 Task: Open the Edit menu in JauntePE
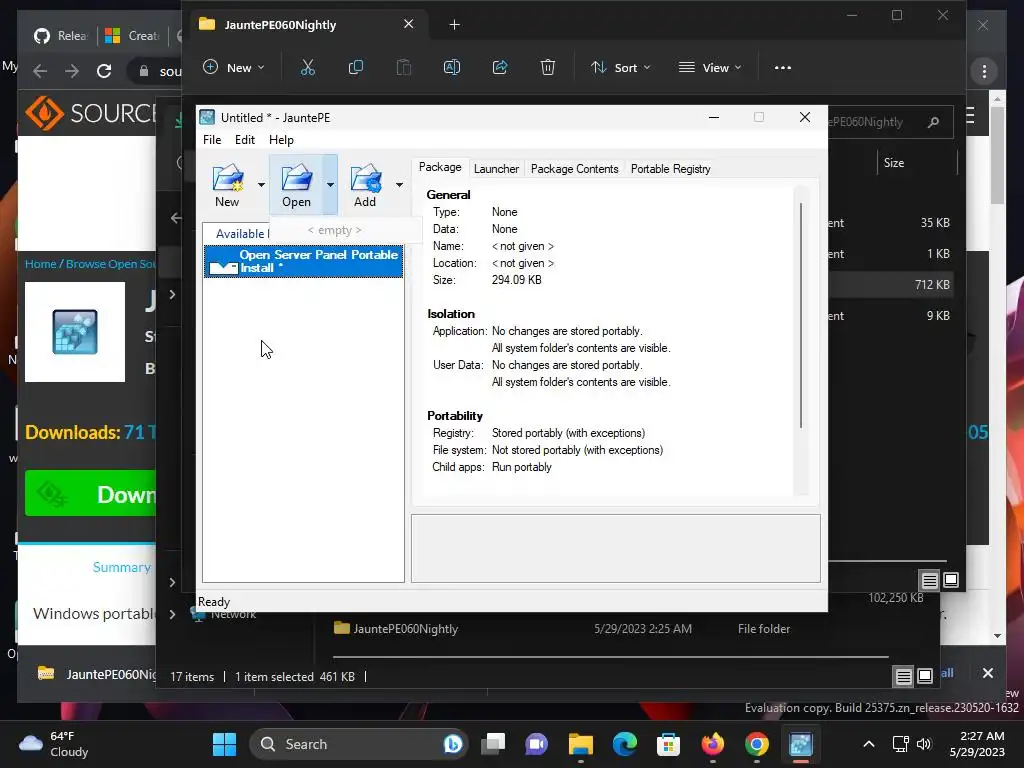(x=245, y=140)
